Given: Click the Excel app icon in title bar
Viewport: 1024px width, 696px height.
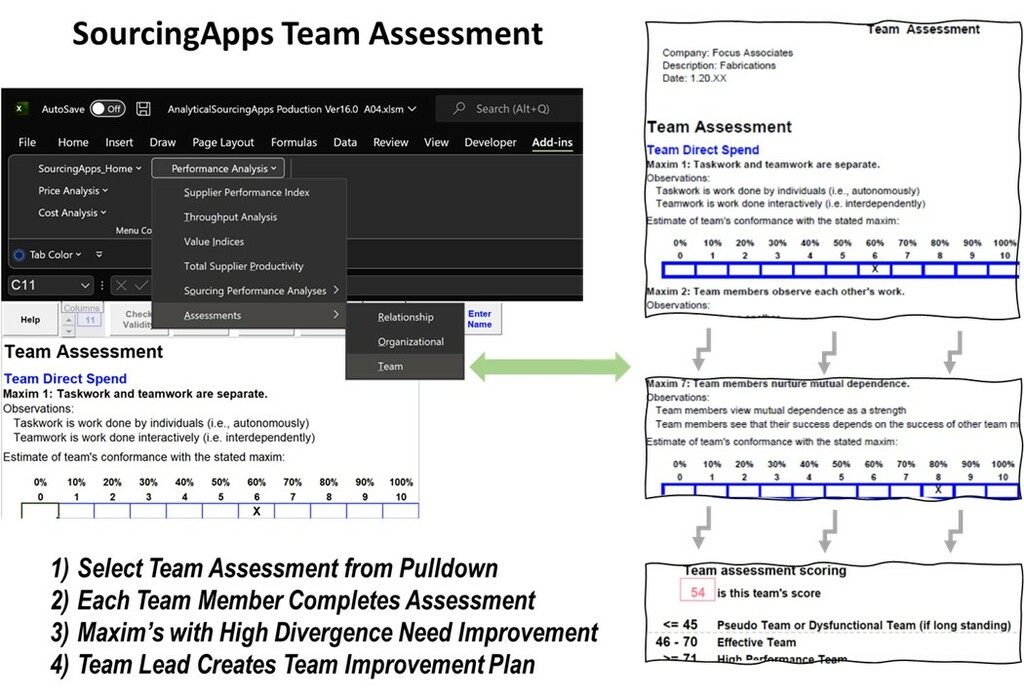Looking at the screenshot, I should pyautogui.click(x=20, y=109).
